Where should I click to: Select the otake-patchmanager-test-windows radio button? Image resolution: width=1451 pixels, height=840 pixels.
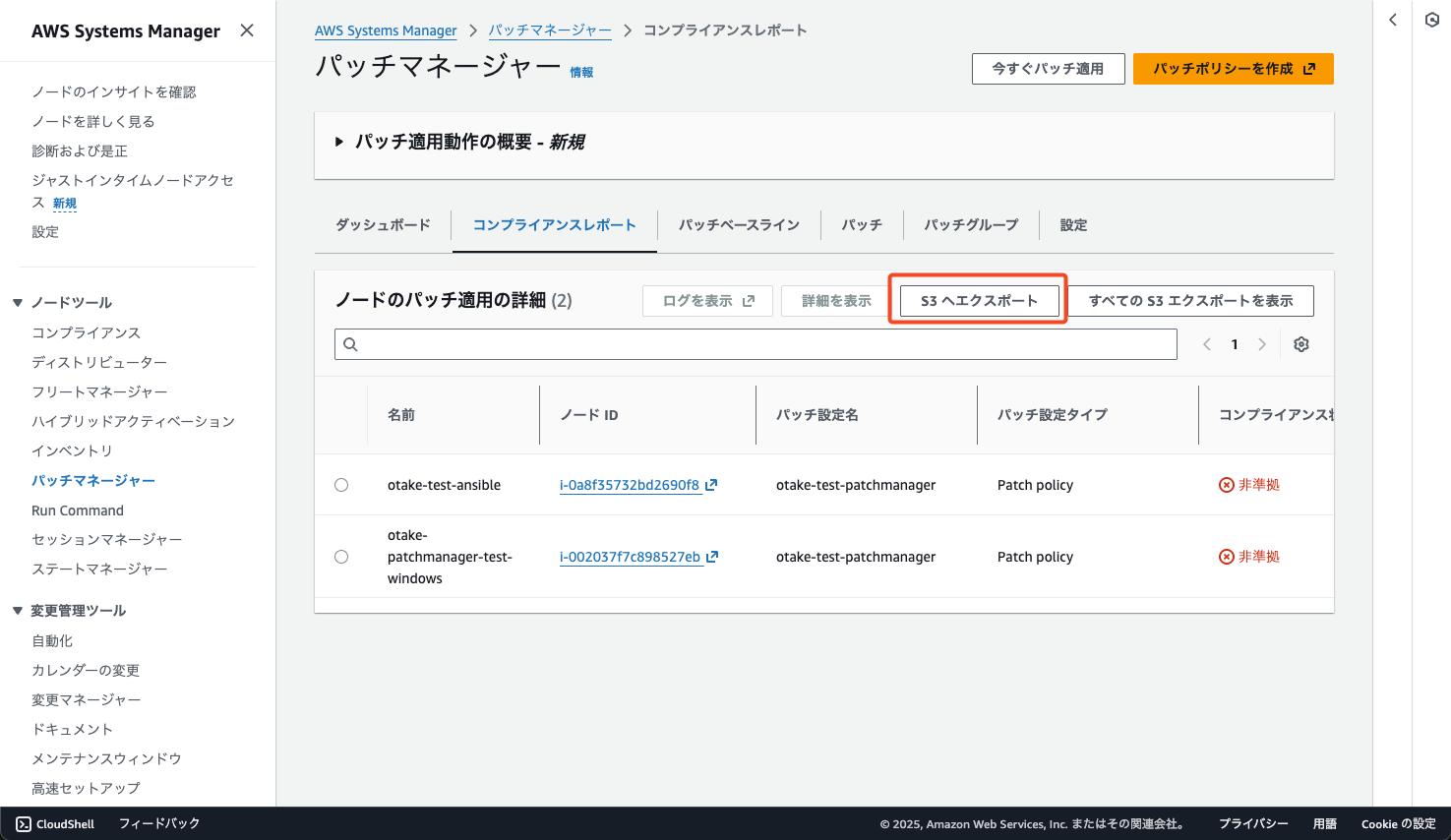point(341,557)
